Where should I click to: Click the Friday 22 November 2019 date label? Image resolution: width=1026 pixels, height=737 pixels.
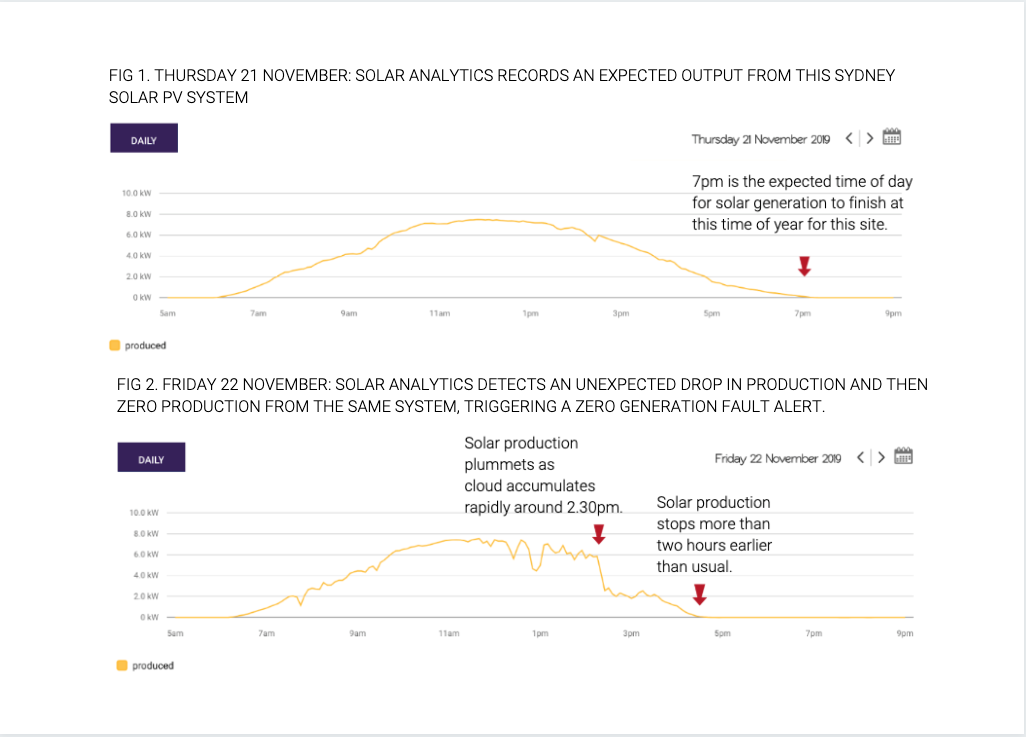point(778,457)
